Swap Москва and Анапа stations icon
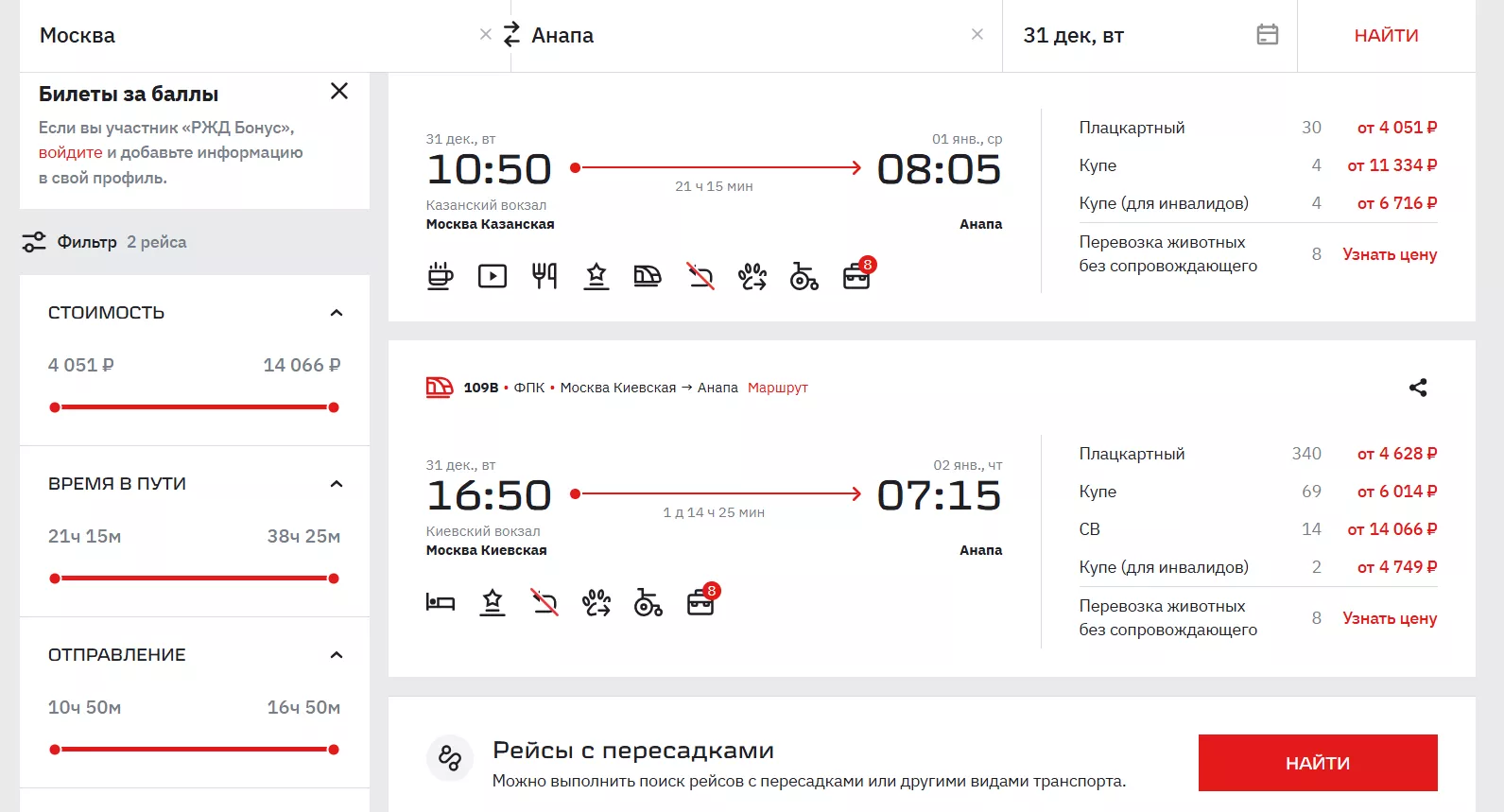This screenshot has width=1504, height=812. pyautogui.click(x=511, y=35)
